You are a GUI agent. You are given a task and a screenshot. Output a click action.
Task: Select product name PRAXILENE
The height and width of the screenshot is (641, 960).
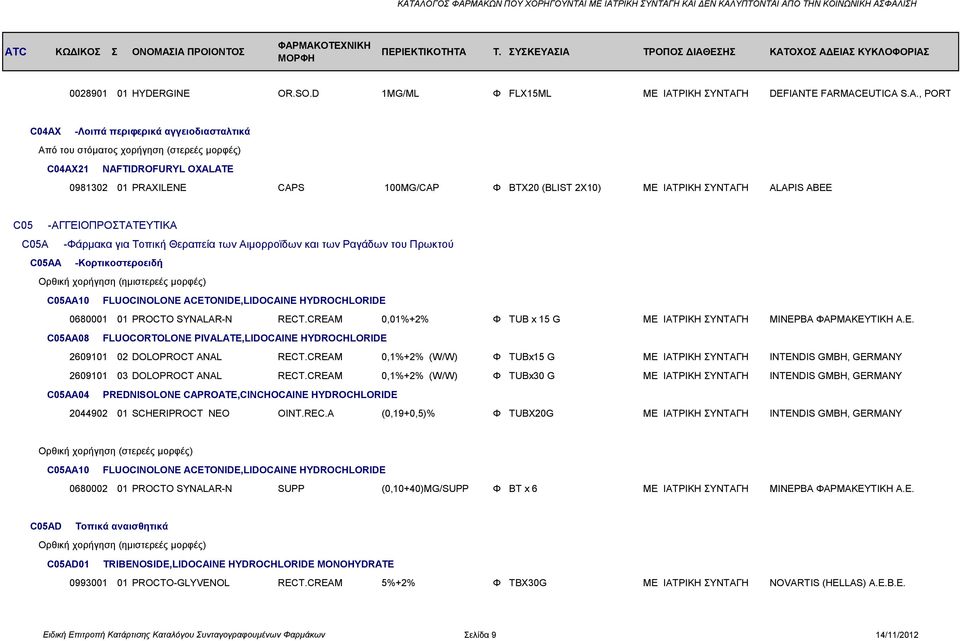coord(159,188)
